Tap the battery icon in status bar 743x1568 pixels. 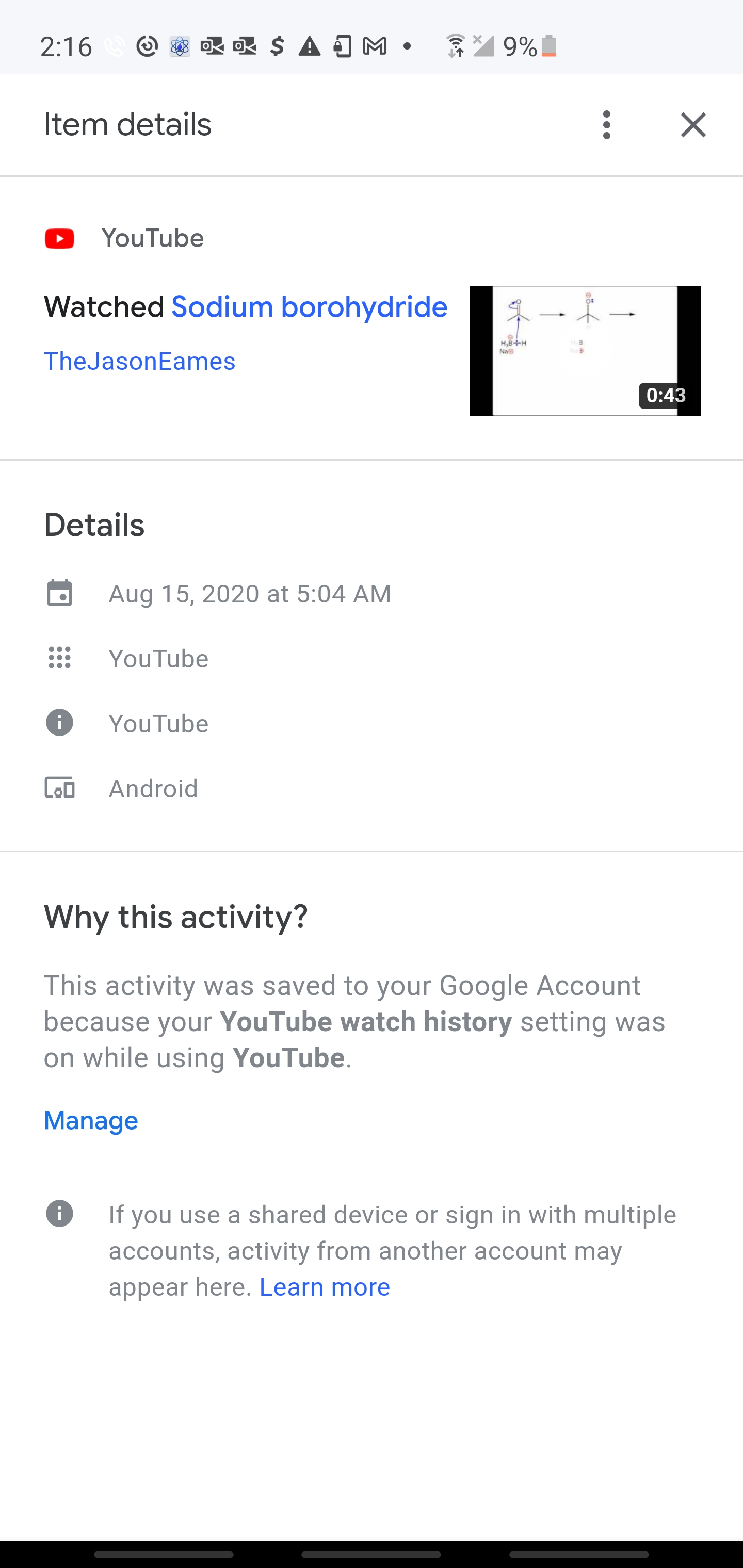coord(548,46)
